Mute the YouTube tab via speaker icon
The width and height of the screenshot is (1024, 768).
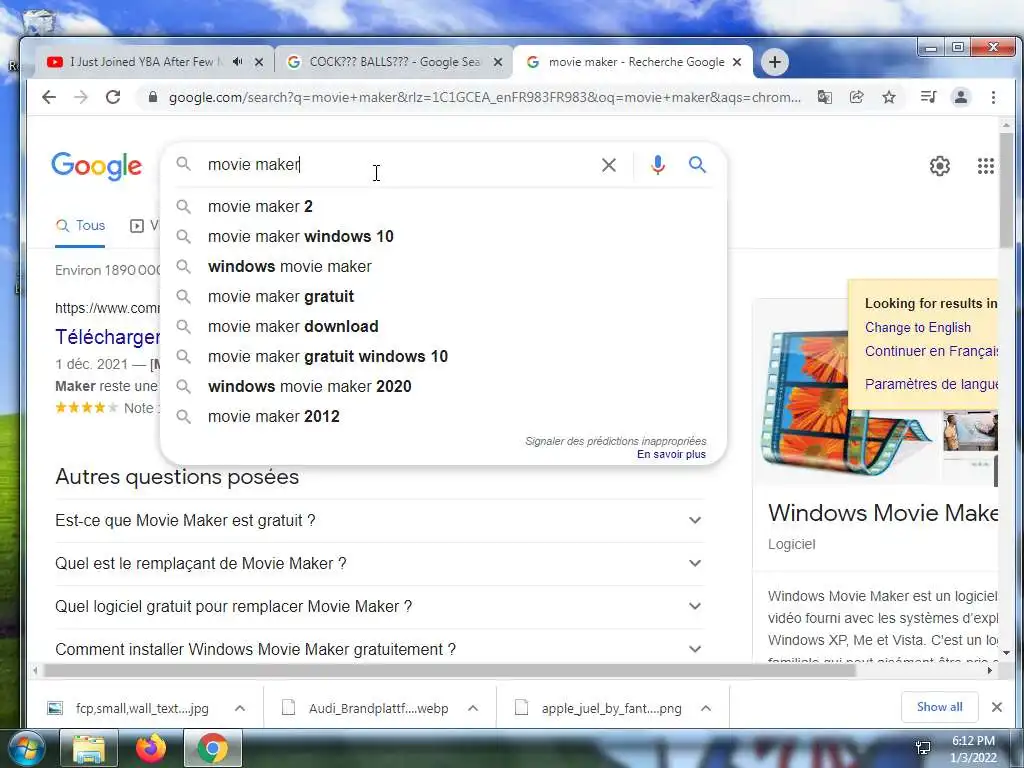coord(238,61)
